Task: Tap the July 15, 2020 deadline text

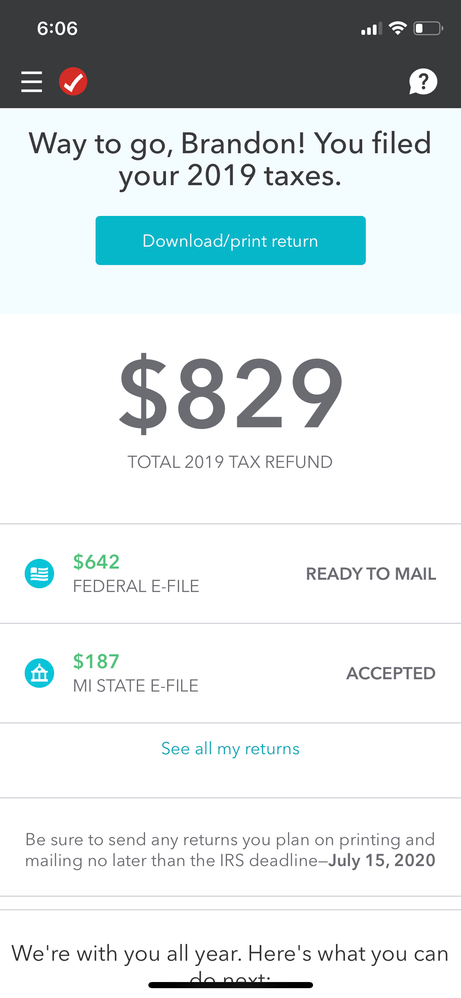Action: (382, 861)
